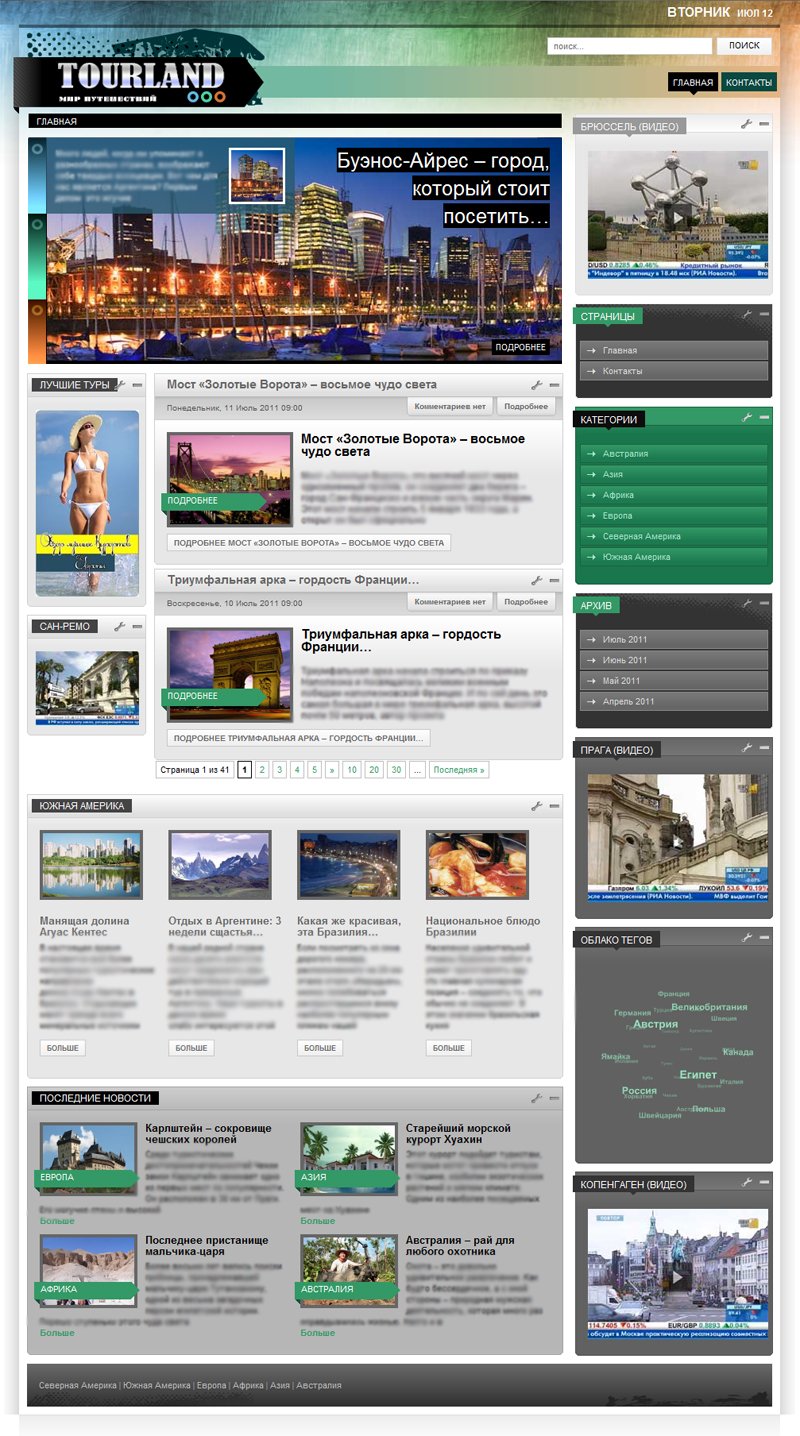Click the search input field

click(629, 46)
